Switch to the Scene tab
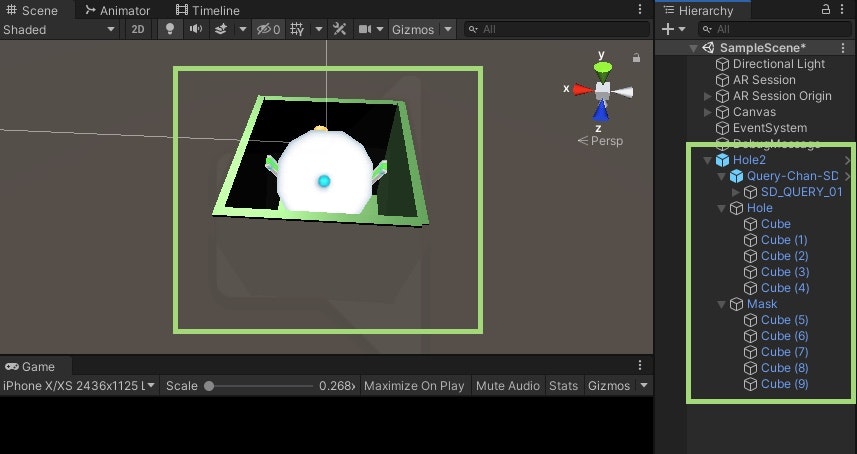The width and height of the screenshot is (857, 454). 32,10
